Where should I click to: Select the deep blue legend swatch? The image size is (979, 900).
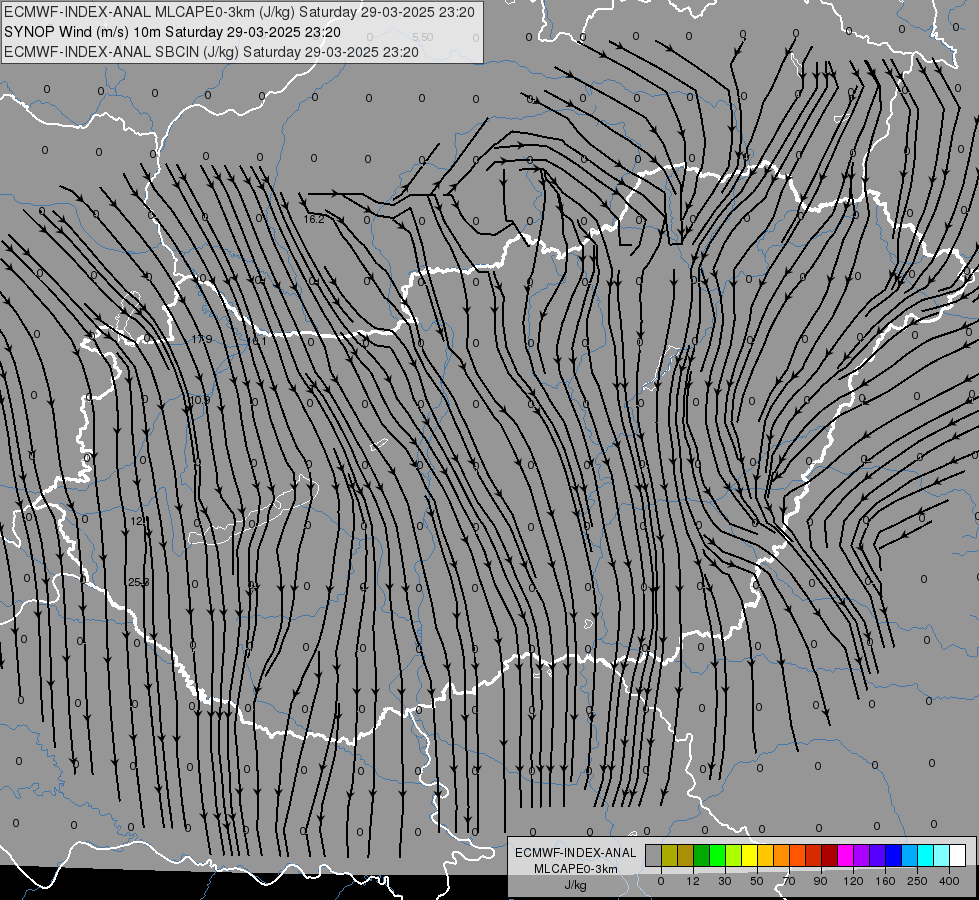(894, 855)
